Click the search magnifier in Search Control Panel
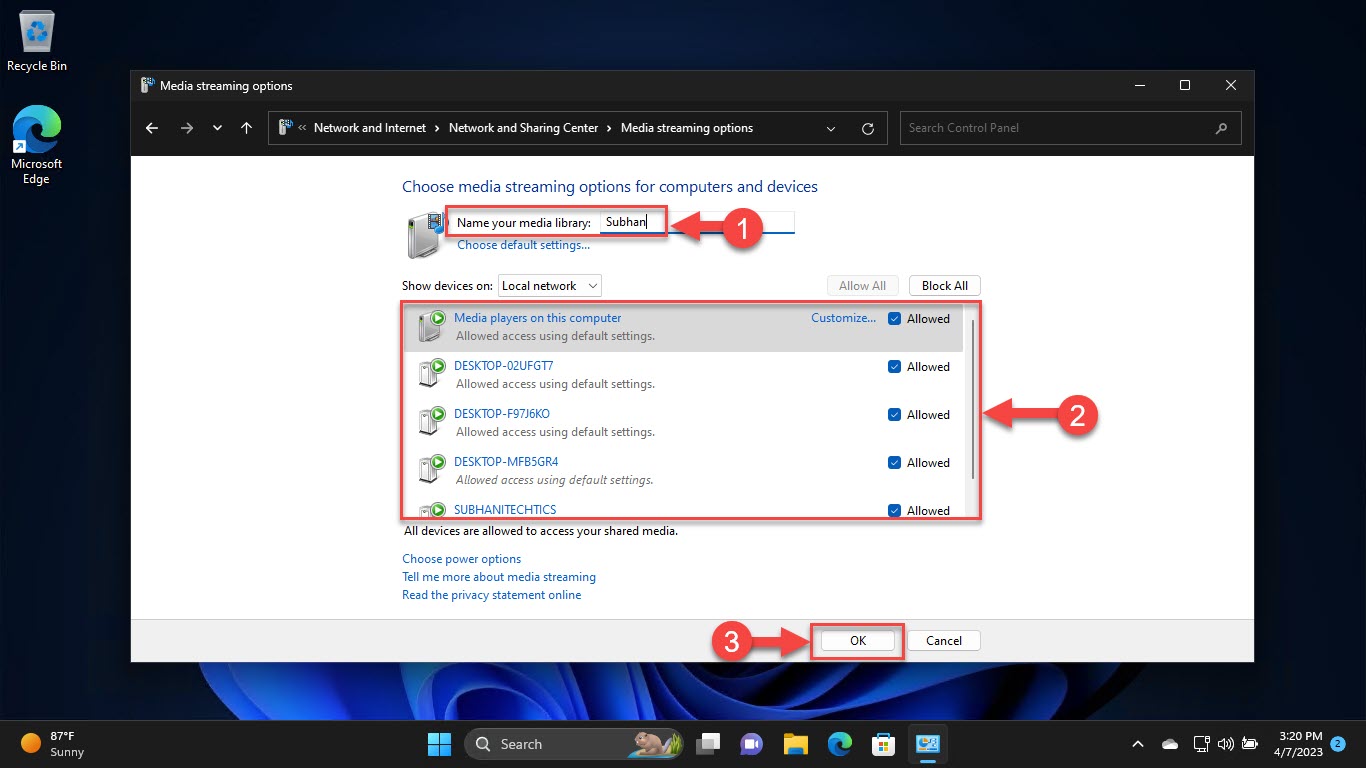Screen dimensions: 1366x768 [x=1221, y=128]
